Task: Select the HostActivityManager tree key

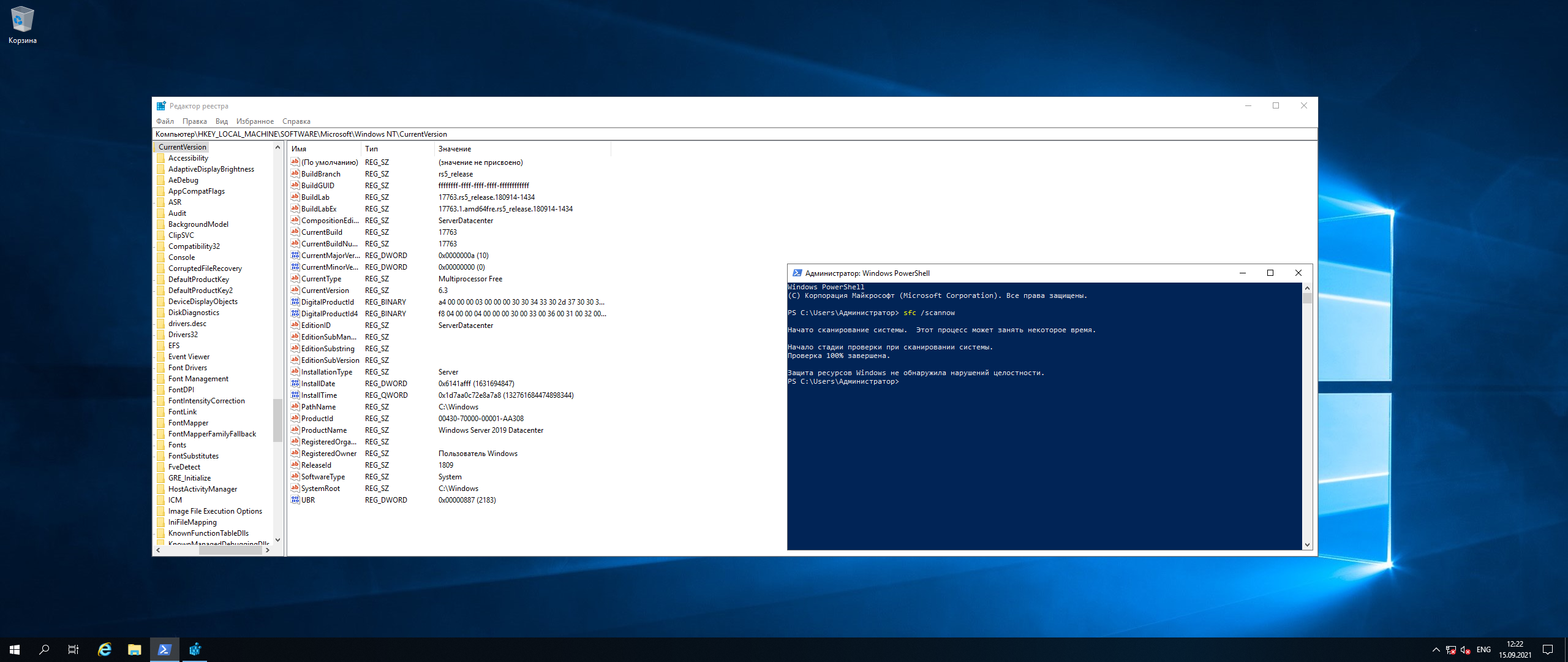Action: 202,489
